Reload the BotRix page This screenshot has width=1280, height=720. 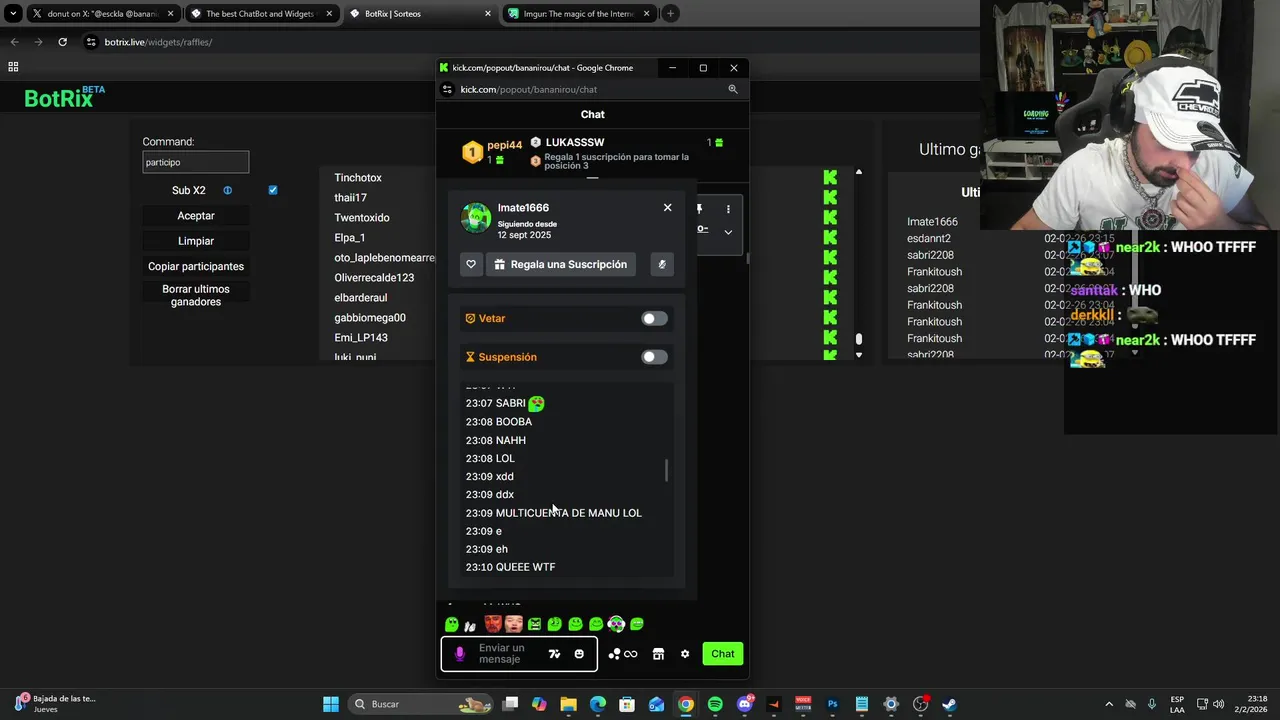click(x=62, y=42)
